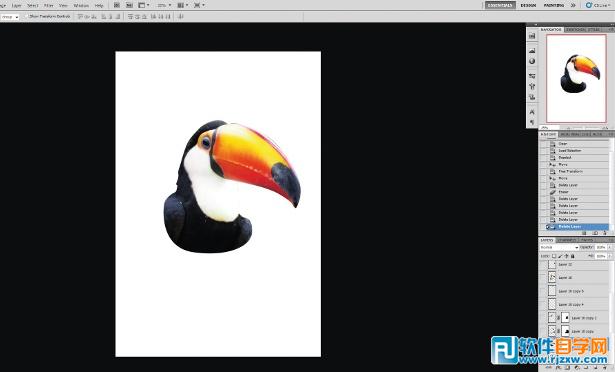615x372 pixels.
Task: Launch Bridge from the application bar
Action: click(117, 5)
